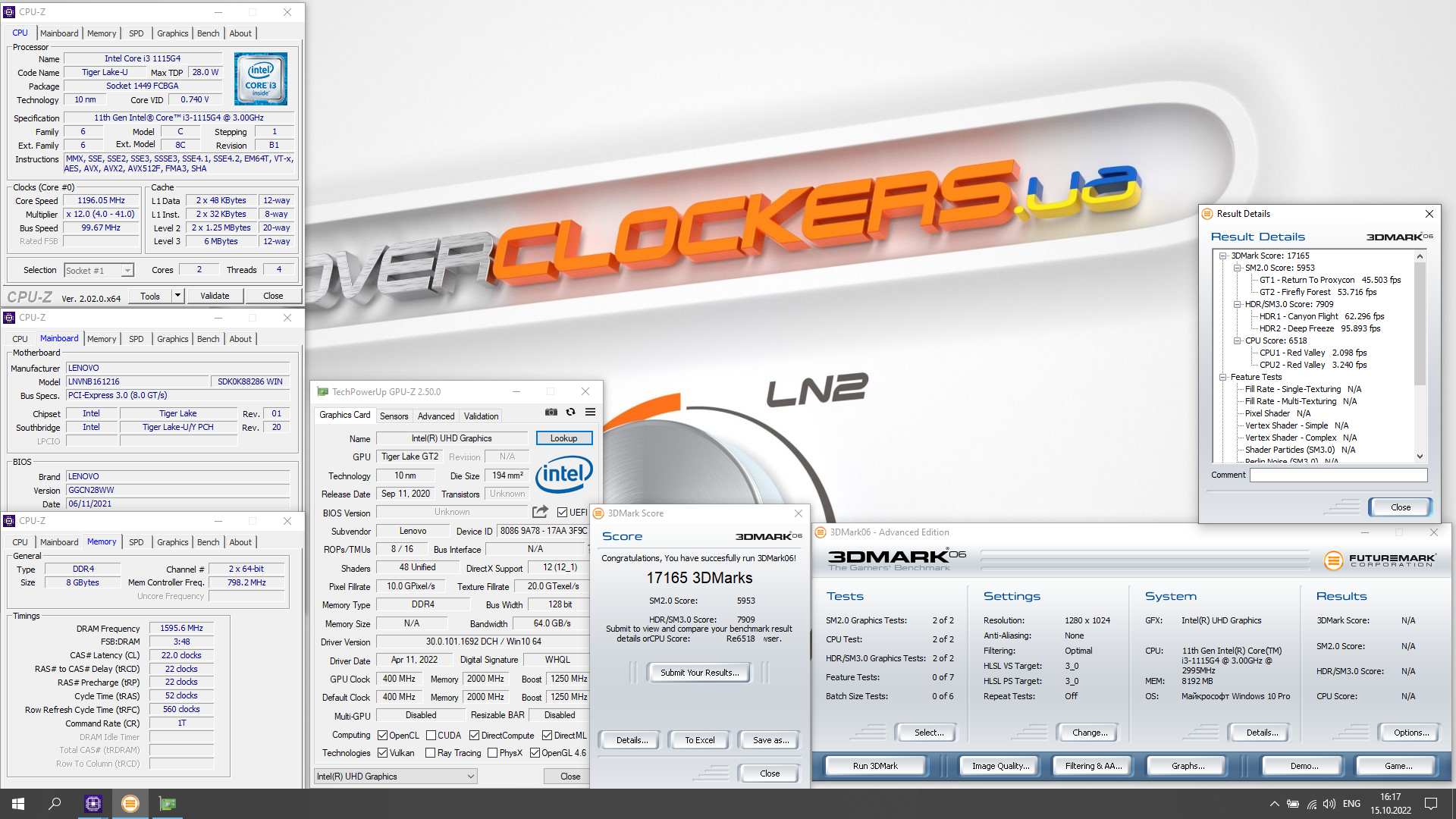Open the Advanced tab in GPU-Z

point(436,416)
